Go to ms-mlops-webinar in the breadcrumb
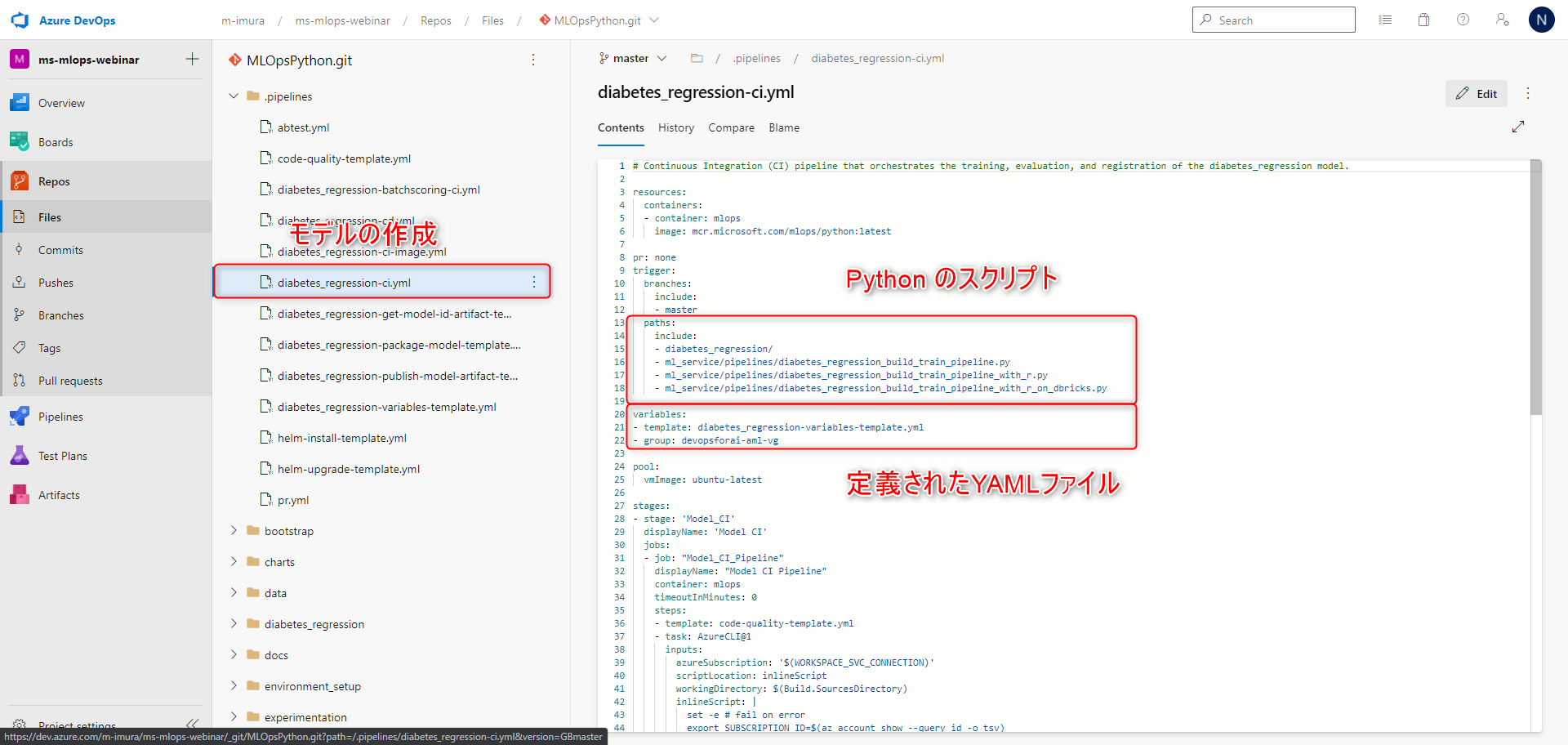Screen dimensions: 1568x745 [342, 20]
